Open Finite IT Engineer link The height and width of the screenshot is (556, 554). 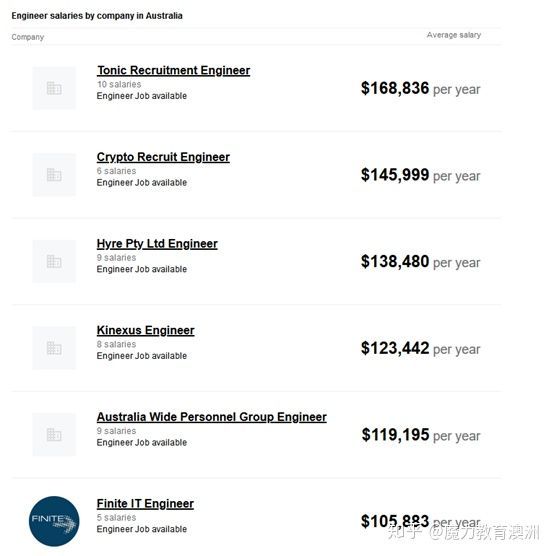pyautogui.click(x=145, y=504)
